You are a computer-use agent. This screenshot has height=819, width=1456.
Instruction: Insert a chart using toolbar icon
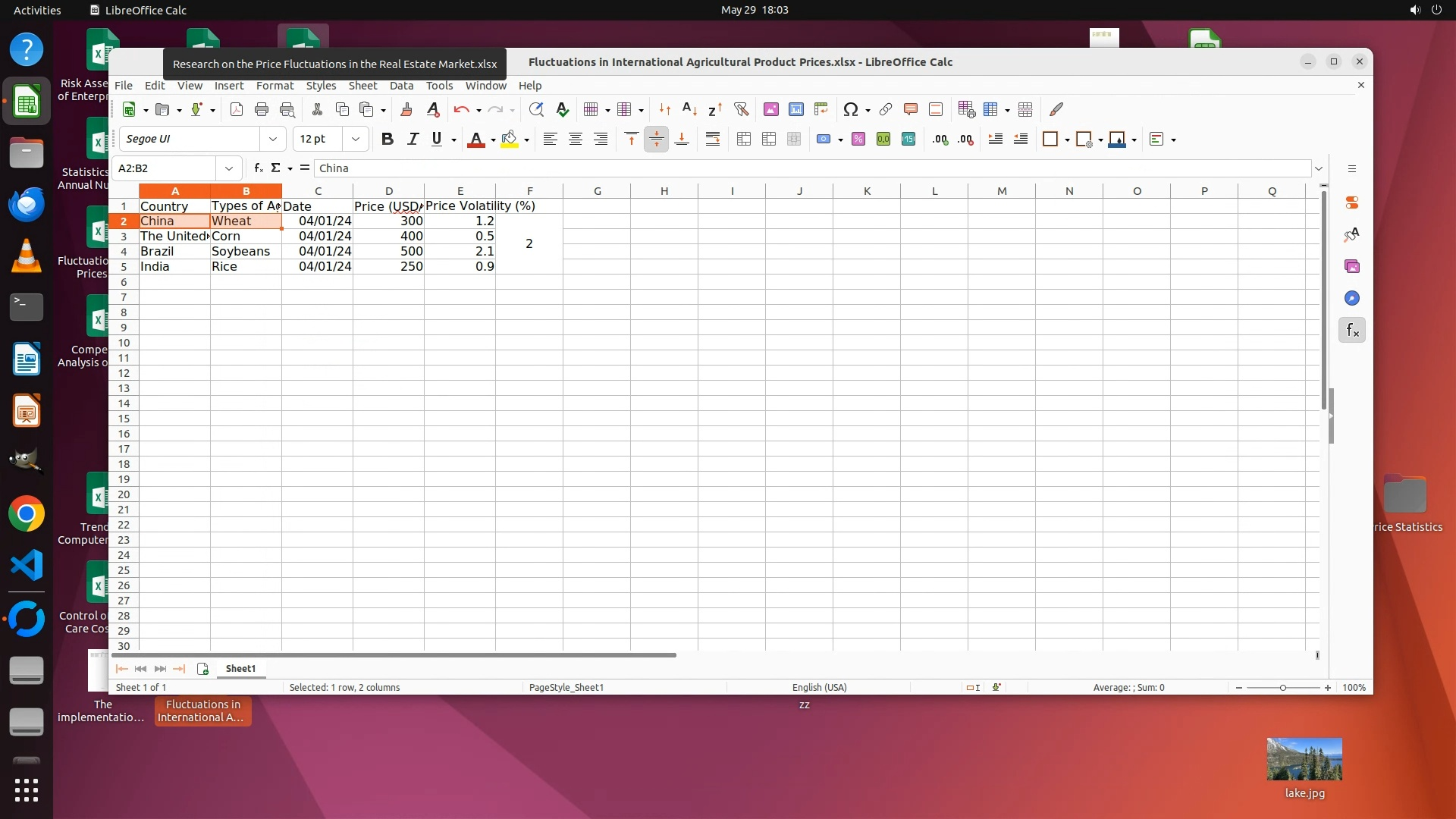point(795,109)
